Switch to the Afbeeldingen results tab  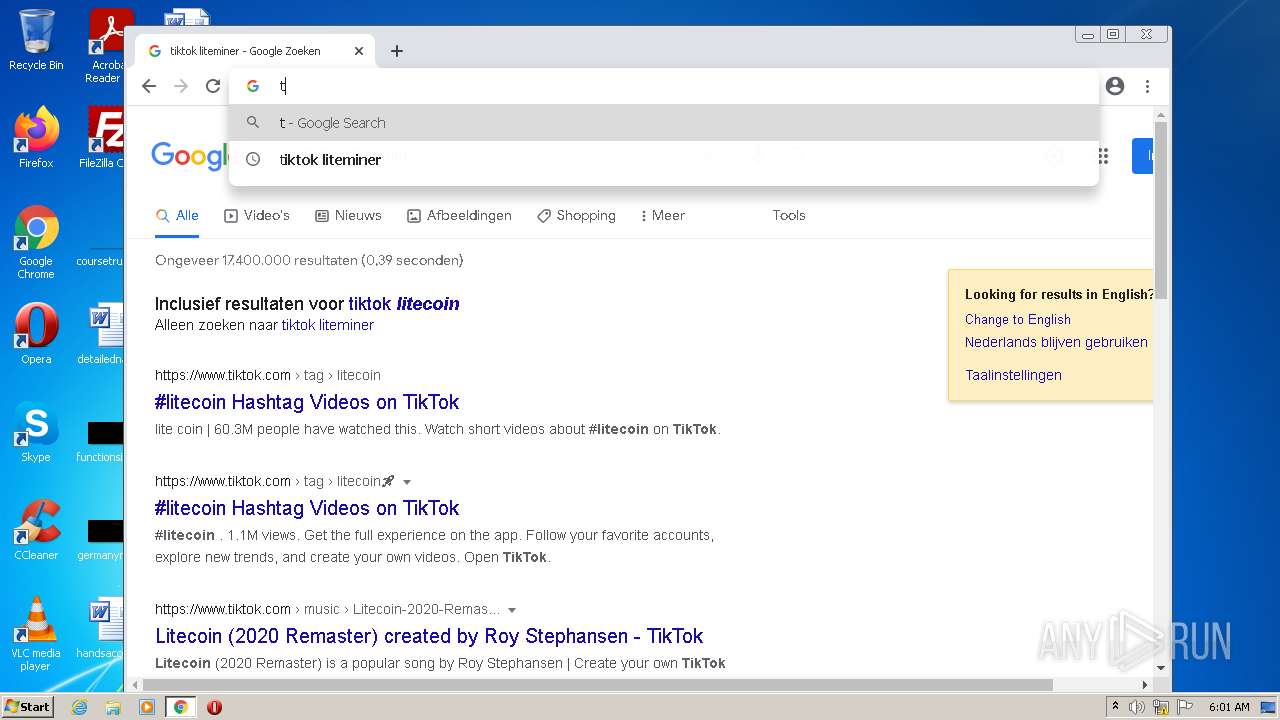click(459, 215)
